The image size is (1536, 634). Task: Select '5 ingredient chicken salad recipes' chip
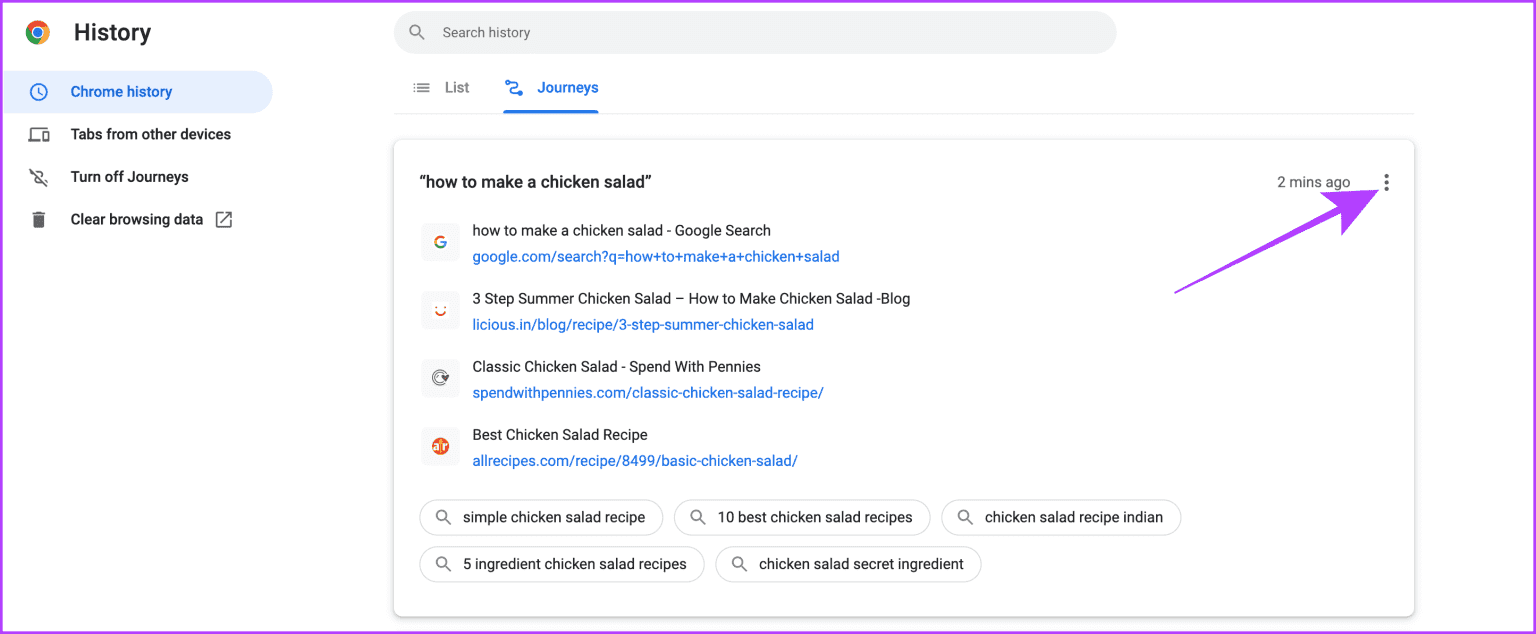point(562,564)
